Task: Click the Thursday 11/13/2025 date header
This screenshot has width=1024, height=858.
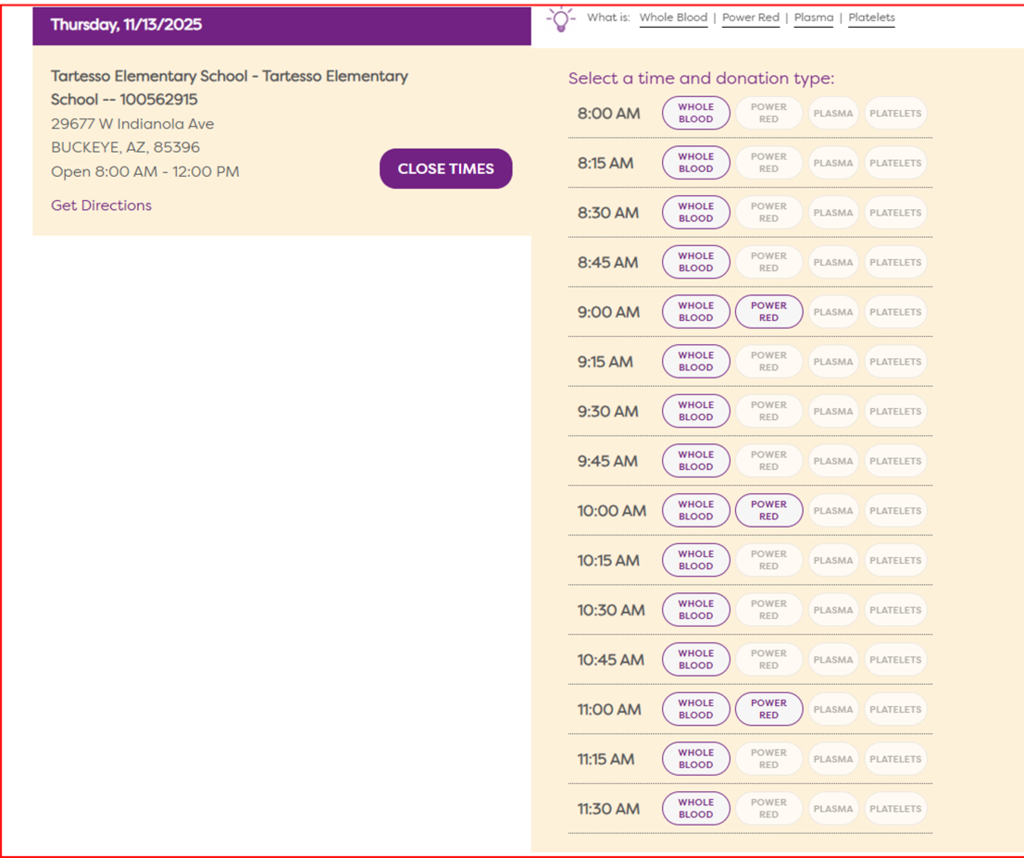Action: point(125,25)
